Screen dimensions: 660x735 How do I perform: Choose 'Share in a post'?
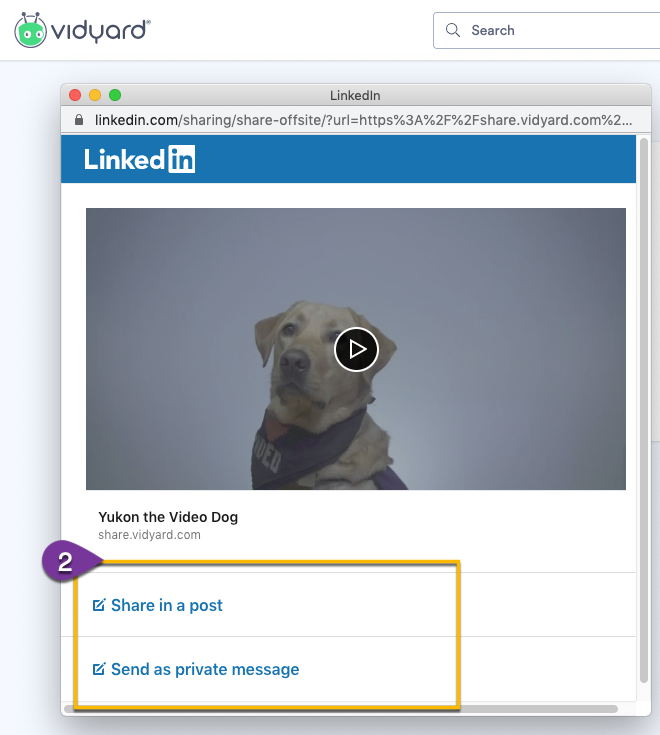[166, 605]
